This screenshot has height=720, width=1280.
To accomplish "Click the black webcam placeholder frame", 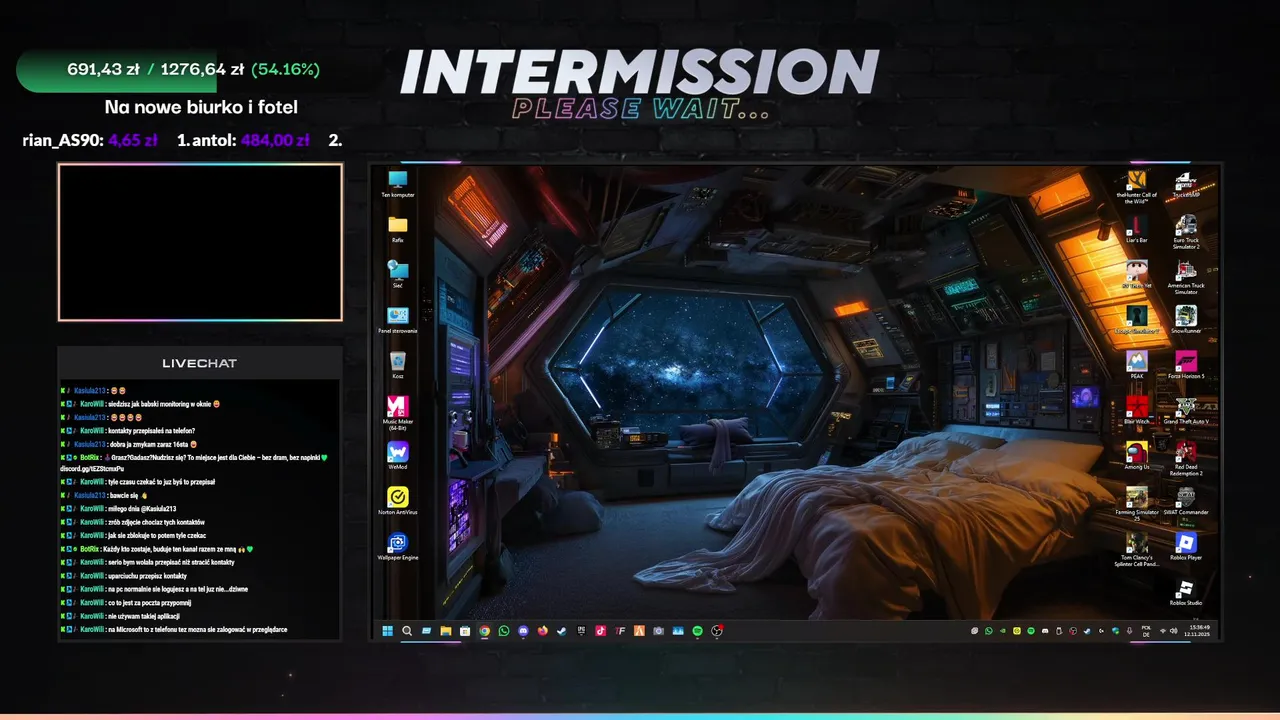I will (200, 242).
